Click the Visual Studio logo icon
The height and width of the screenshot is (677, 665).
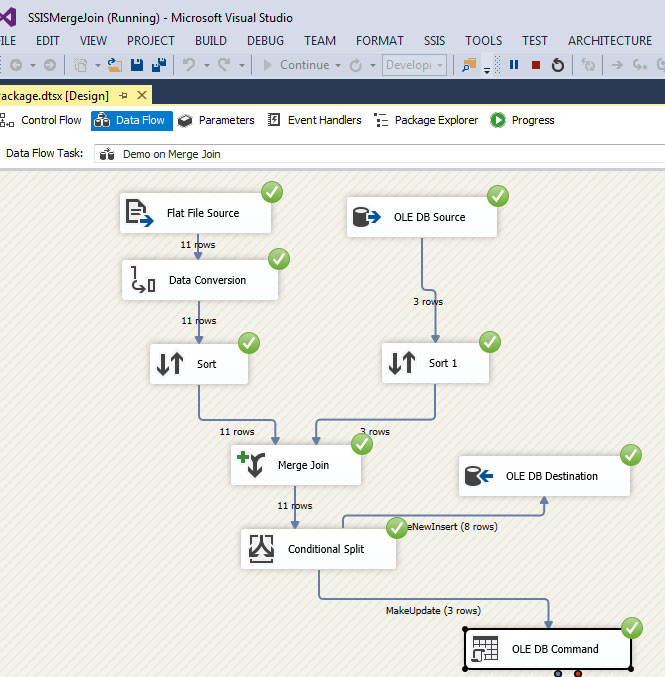[x=8, y=17]
